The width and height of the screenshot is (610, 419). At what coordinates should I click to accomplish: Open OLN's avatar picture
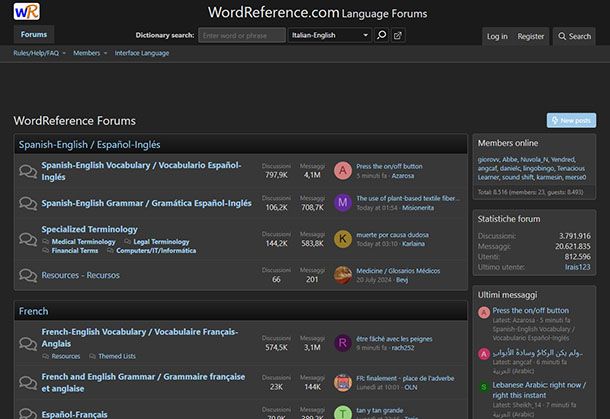tap(343, 382)
